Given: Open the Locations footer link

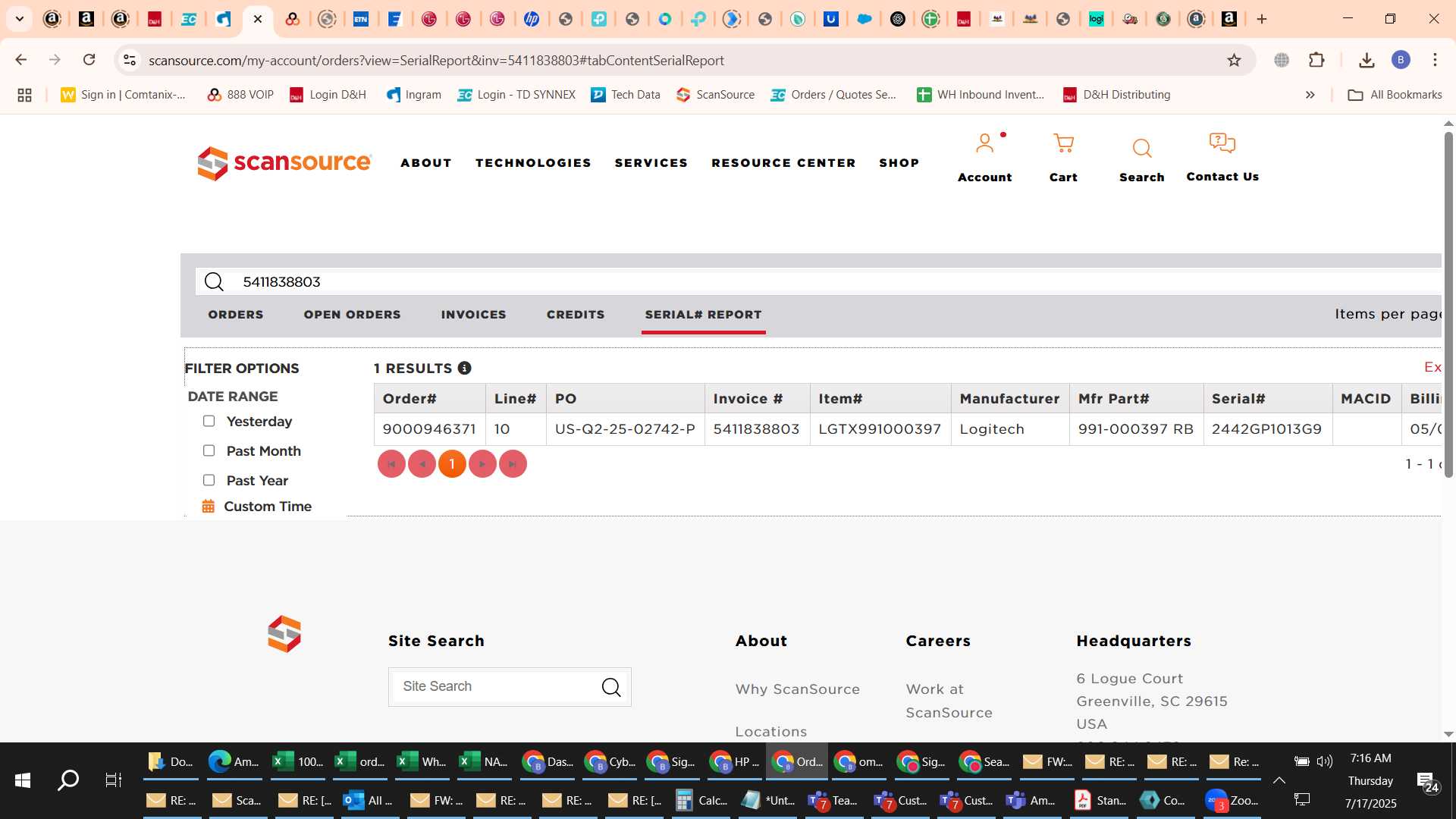Looking at the screenshot, I should click(770, 732).
